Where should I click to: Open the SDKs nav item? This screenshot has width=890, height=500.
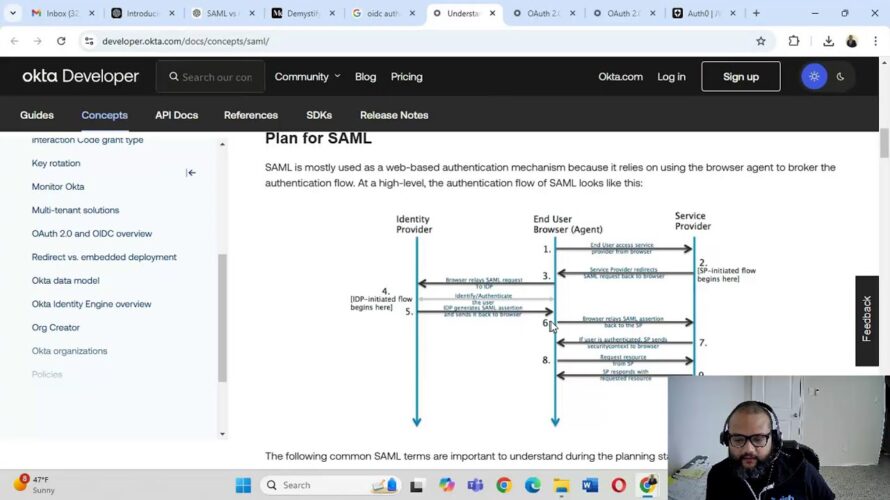click(x=319, y=115)
